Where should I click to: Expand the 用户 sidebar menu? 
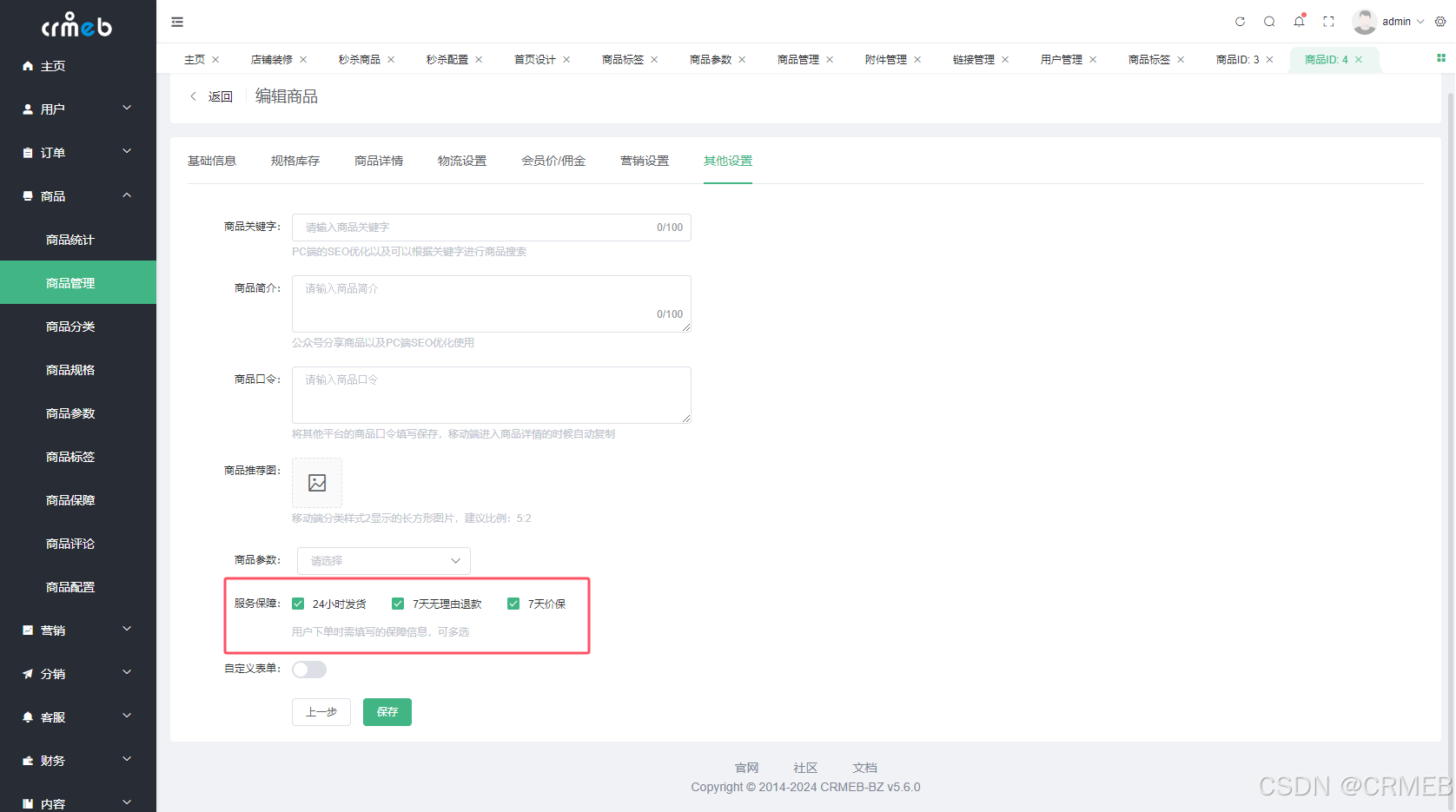pyautogui.click(x=78, y=109)
